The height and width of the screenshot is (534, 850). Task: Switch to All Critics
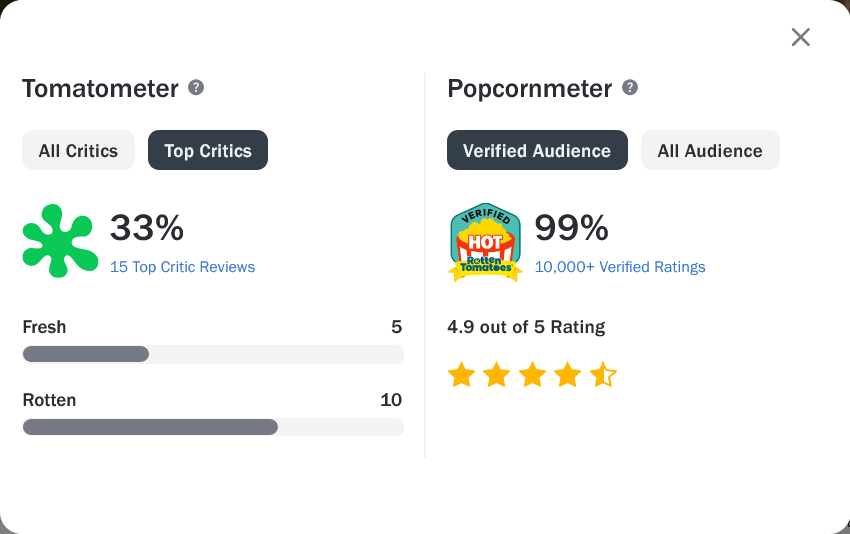(78, 151)
